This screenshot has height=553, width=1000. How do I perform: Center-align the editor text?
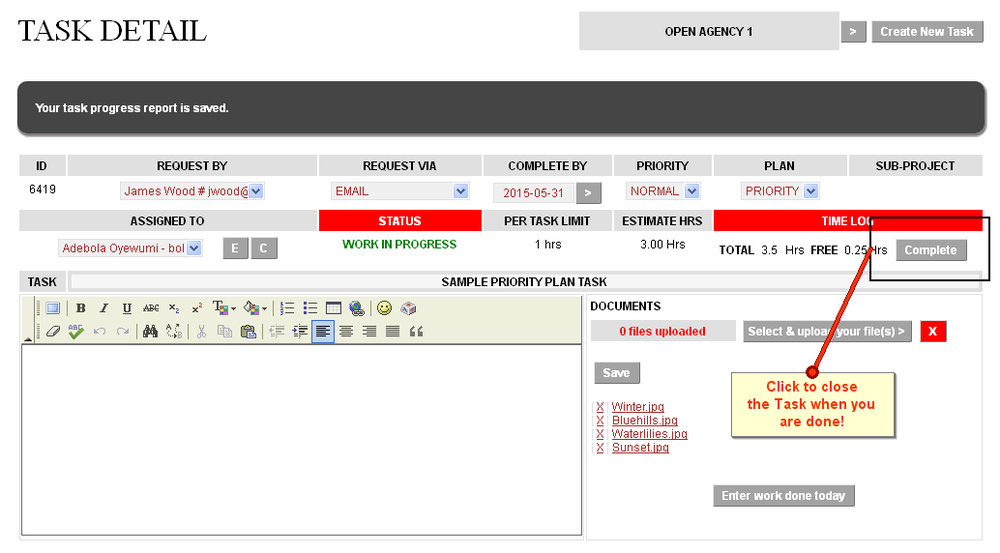[346, 332]
